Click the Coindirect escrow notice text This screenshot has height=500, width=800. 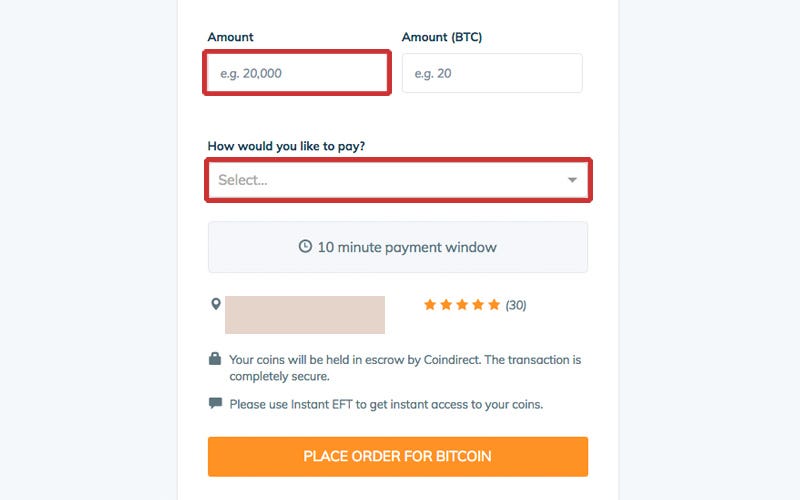point(405,367)
